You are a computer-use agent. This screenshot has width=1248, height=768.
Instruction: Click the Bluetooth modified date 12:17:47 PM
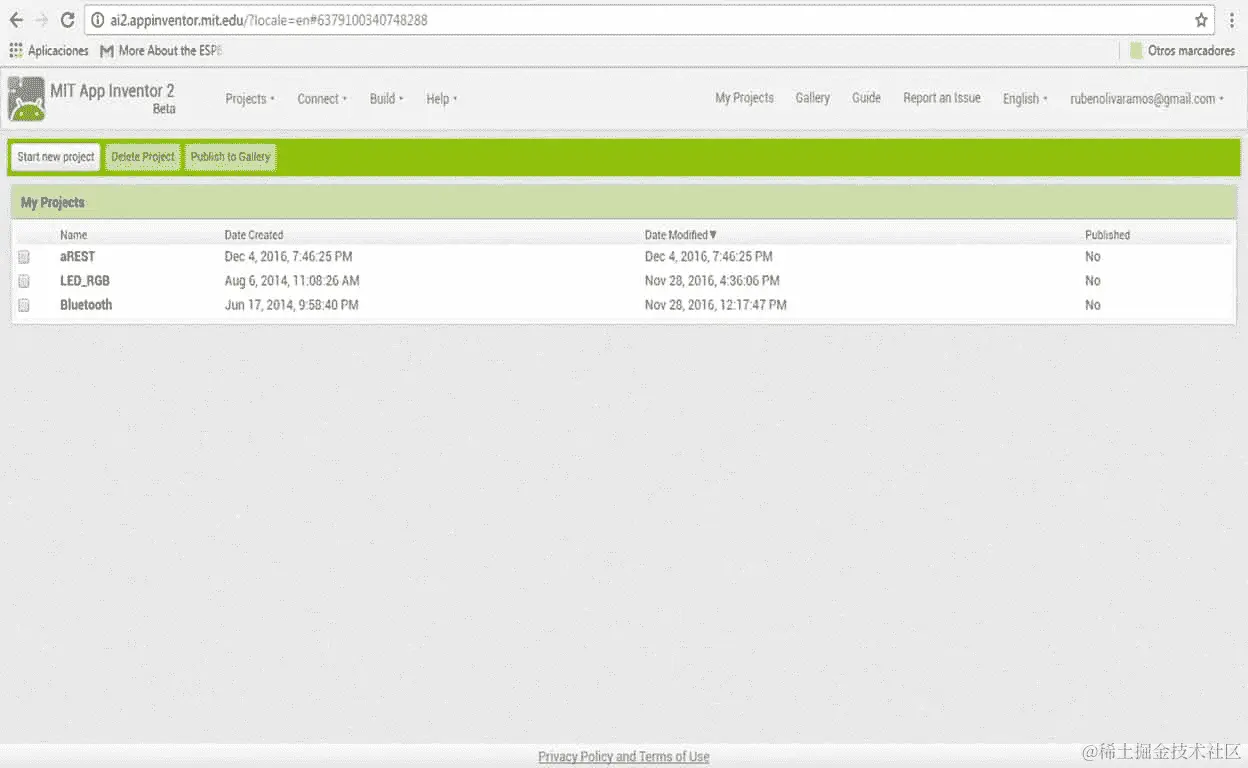point(715,305)
